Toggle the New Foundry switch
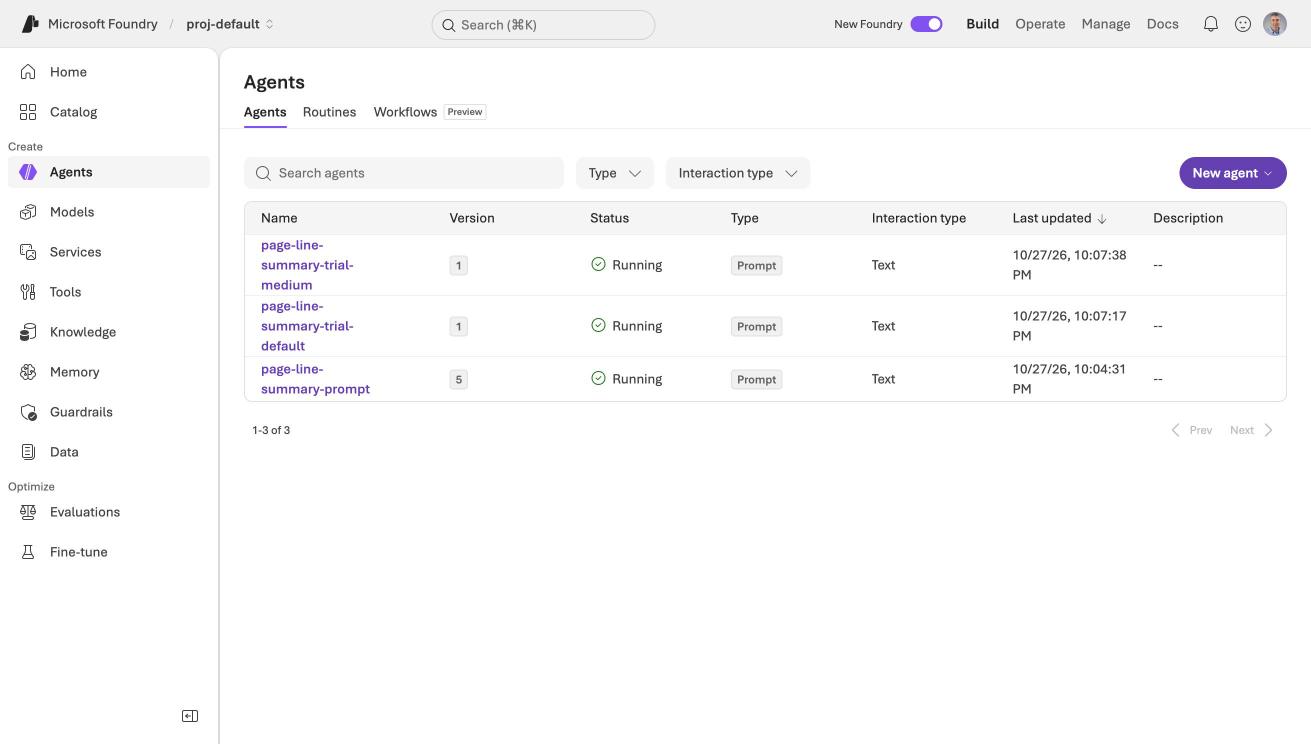The width and height of the screenshot is (1311, 744). pyautogui.click(x=926, y=24)
